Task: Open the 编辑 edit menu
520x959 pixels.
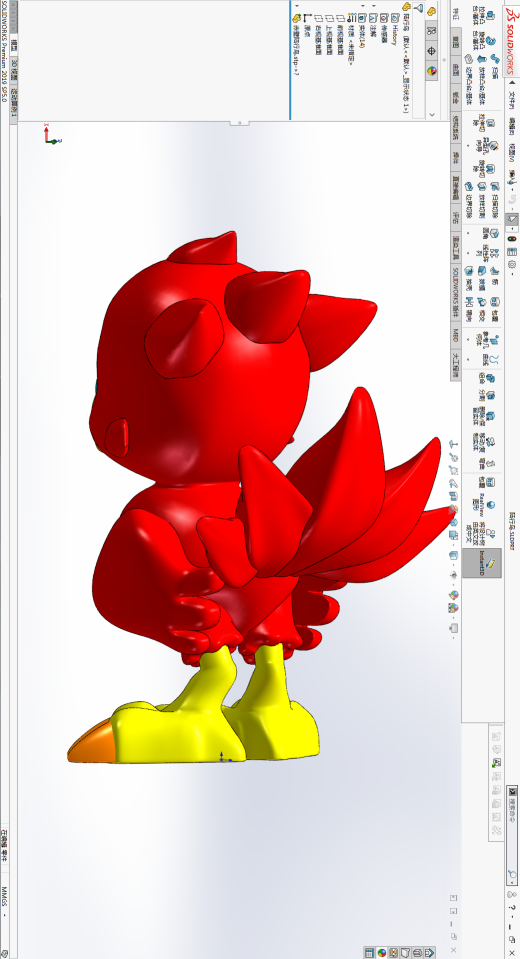Action: (511, 126)
